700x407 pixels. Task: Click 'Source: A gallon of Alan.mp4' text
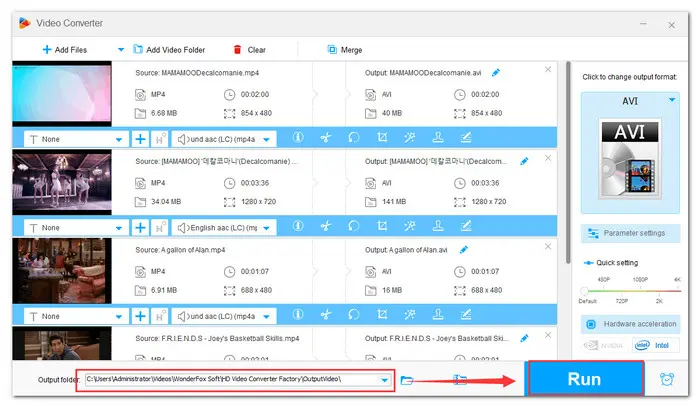tap(180, 250)
